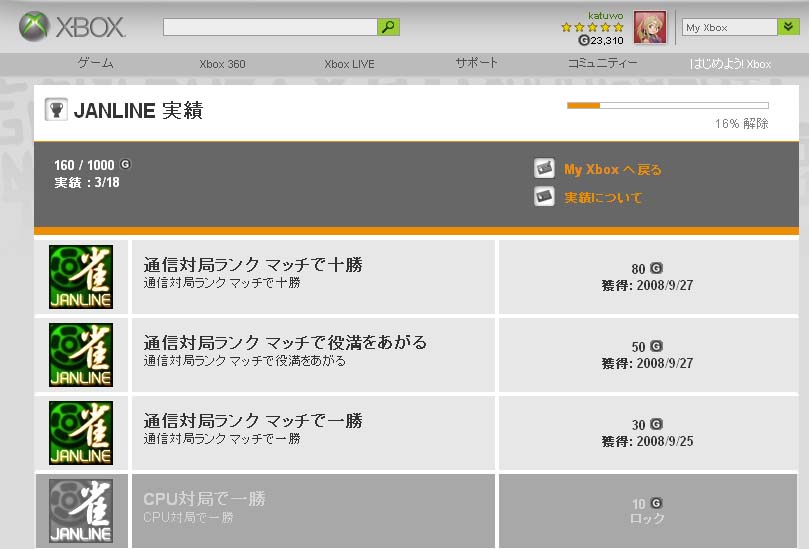Click the icon beside 実績について

[544, 196]
